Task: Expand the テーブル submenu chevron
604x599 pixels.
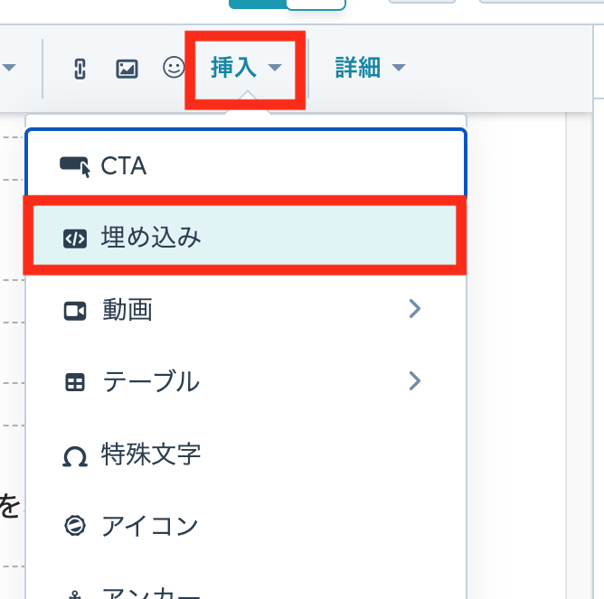Action: pos(415,381)
